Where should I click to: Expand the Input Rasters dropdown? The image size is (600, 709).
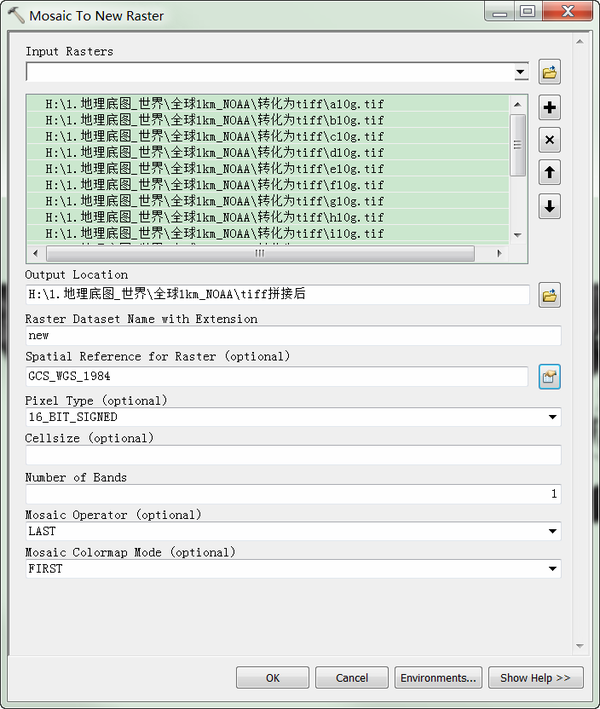pos(521,72)
